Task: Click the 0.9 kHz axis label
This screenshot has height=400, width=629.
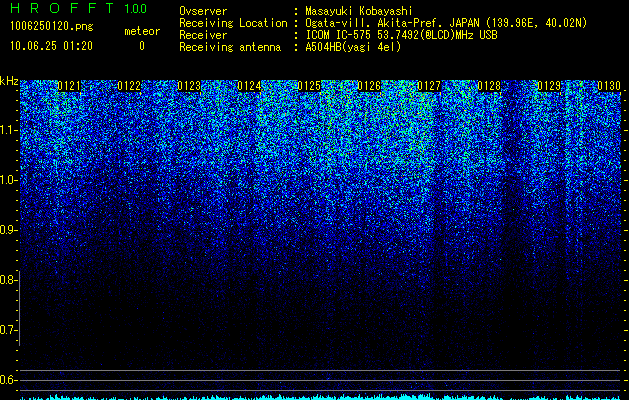Action: 8,230
